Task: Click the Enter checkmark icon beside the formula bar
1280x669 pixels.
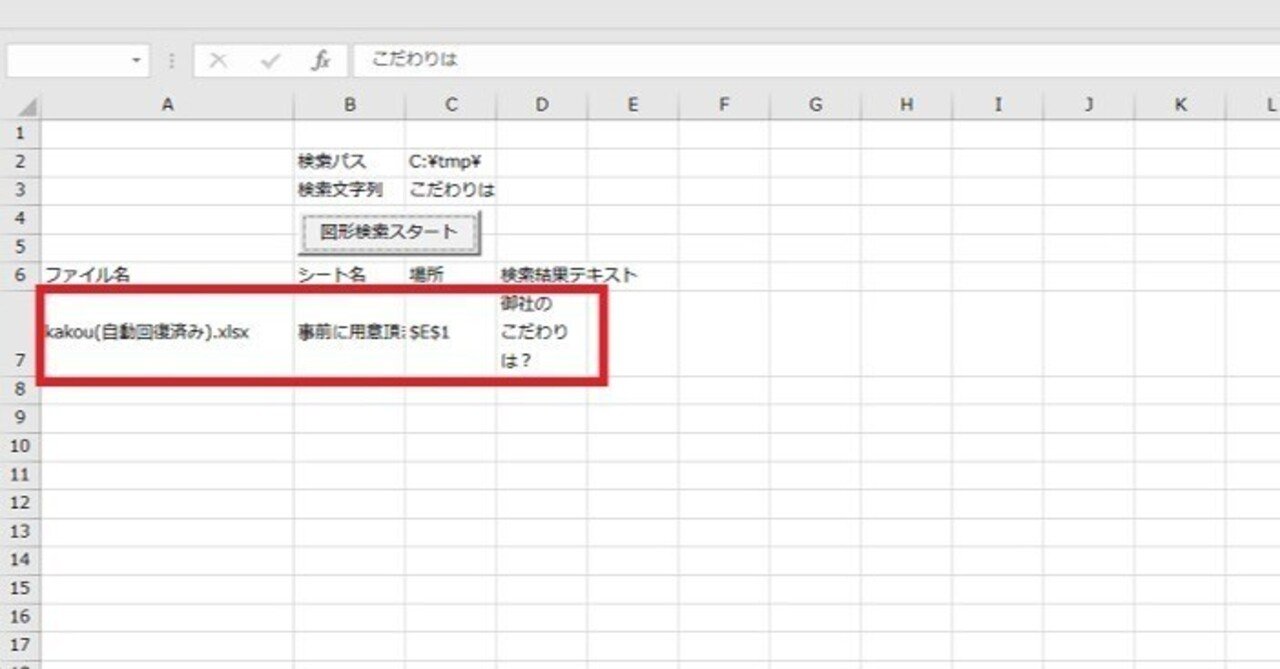Action: (x=268, y=62)
